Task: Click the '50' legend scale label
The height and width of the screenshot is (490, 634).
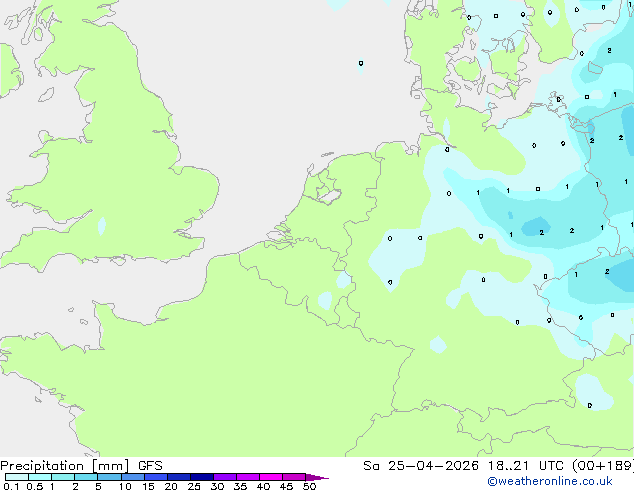Action: [x=310, y=486]
